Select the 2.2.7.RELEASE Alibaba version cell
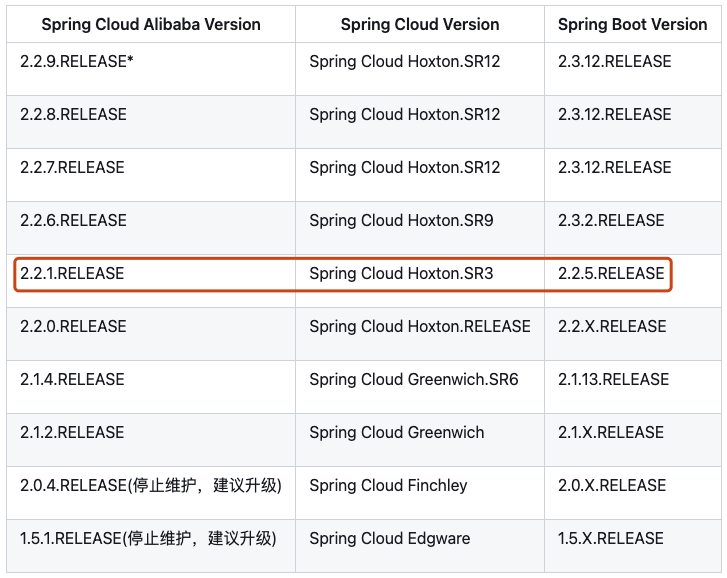727x578 pixels. pos(72,168)
